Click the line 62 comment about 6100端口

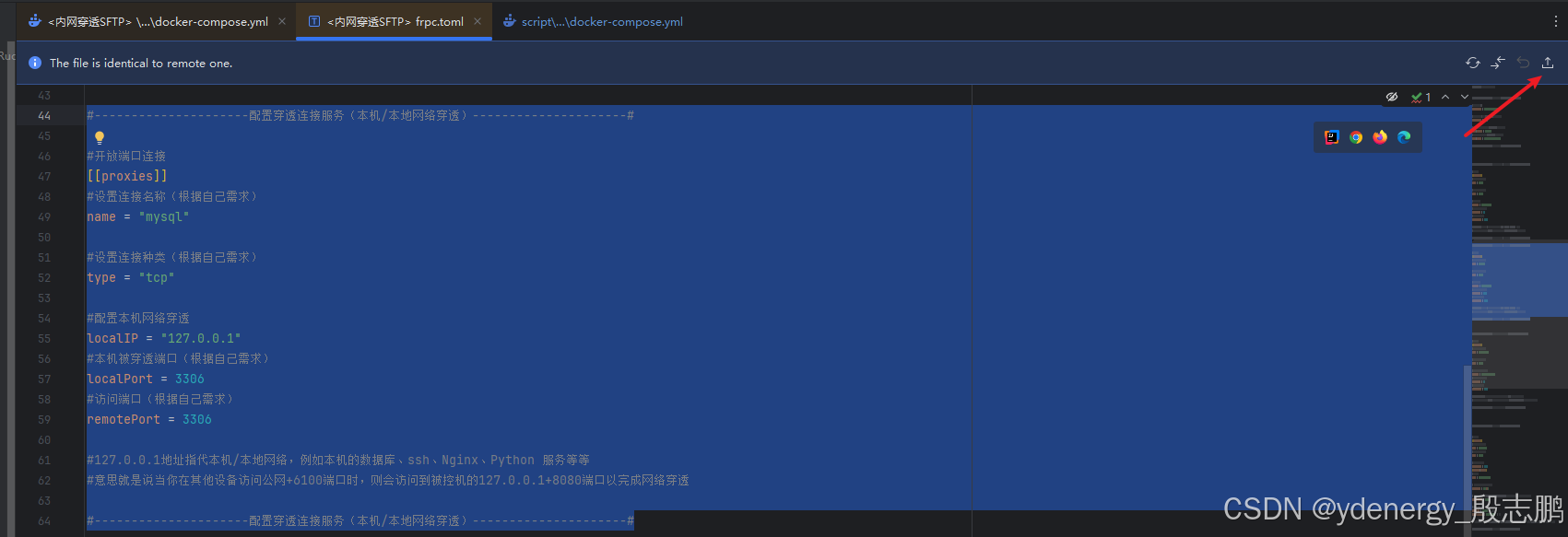(388, 480)
